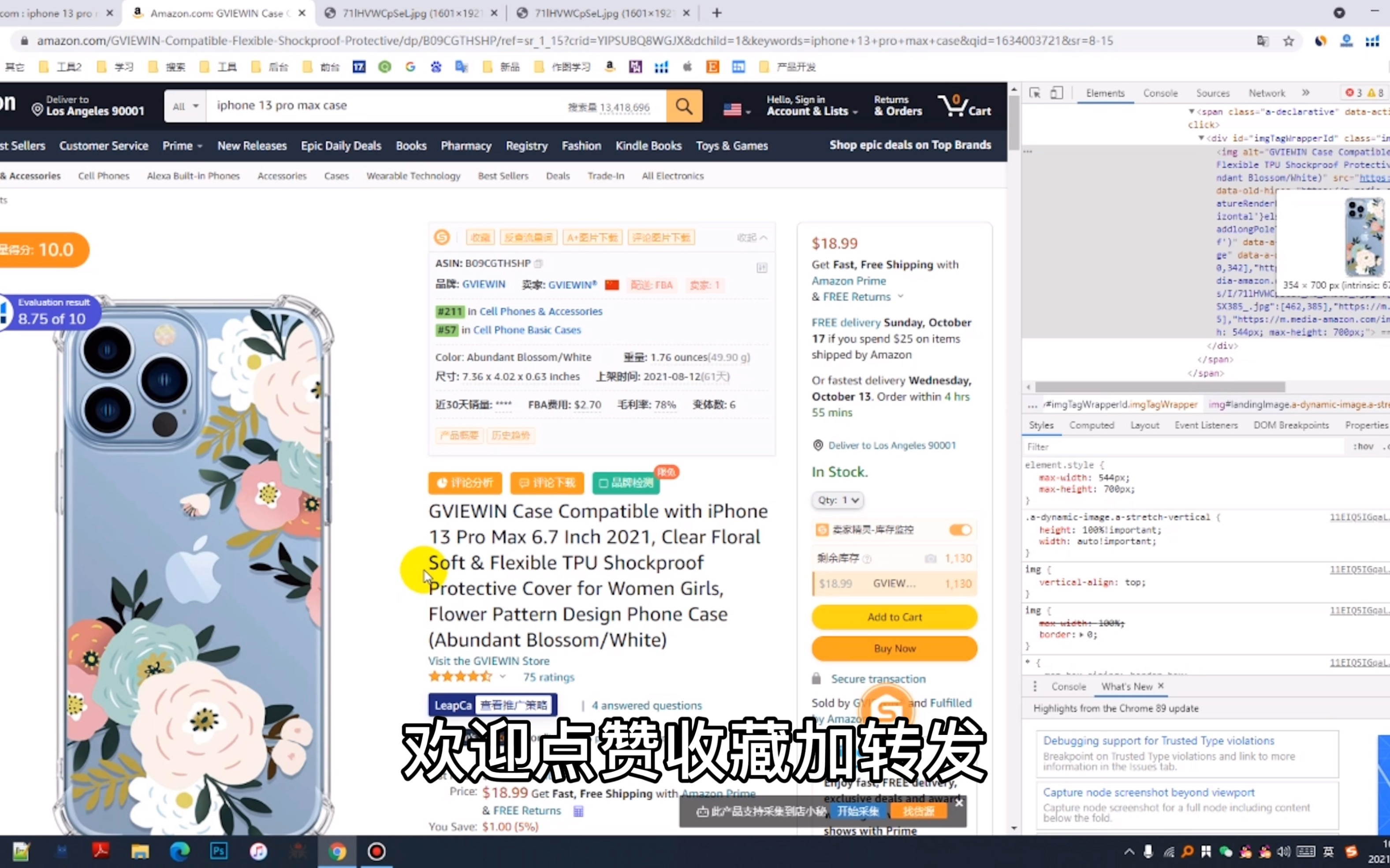Viewport: 1390px width, 868px height.
Task: Click the horizontal scrollbar in Elements panel
Action: pyautogui.click(x=1160, y=387)
